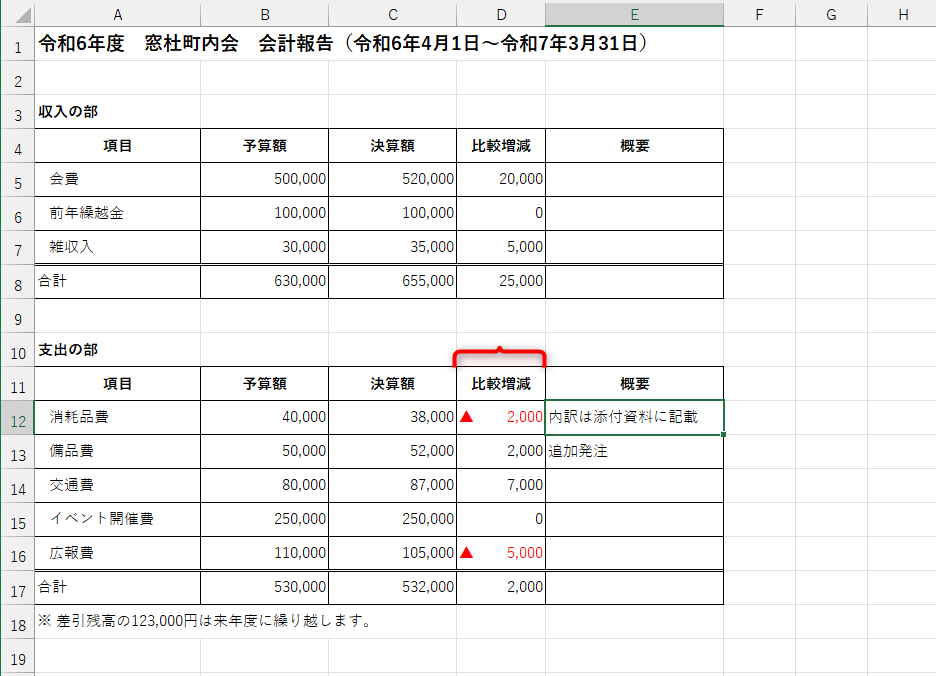Select row 17 header
The width and height of the screenshot is (936, 676).
click(17, 588)
